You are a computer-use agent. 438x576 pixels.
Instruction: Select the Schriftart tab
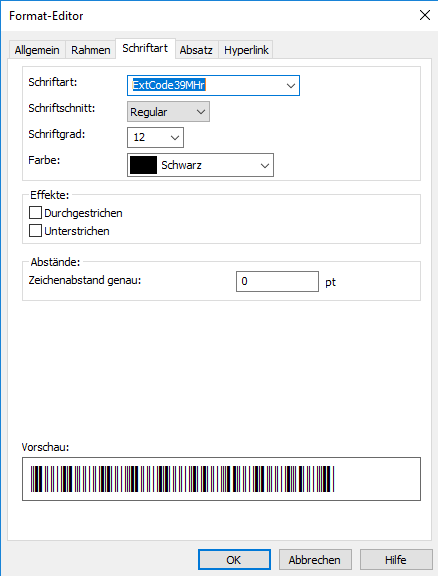pyautogui.click(x=145, y=48)
